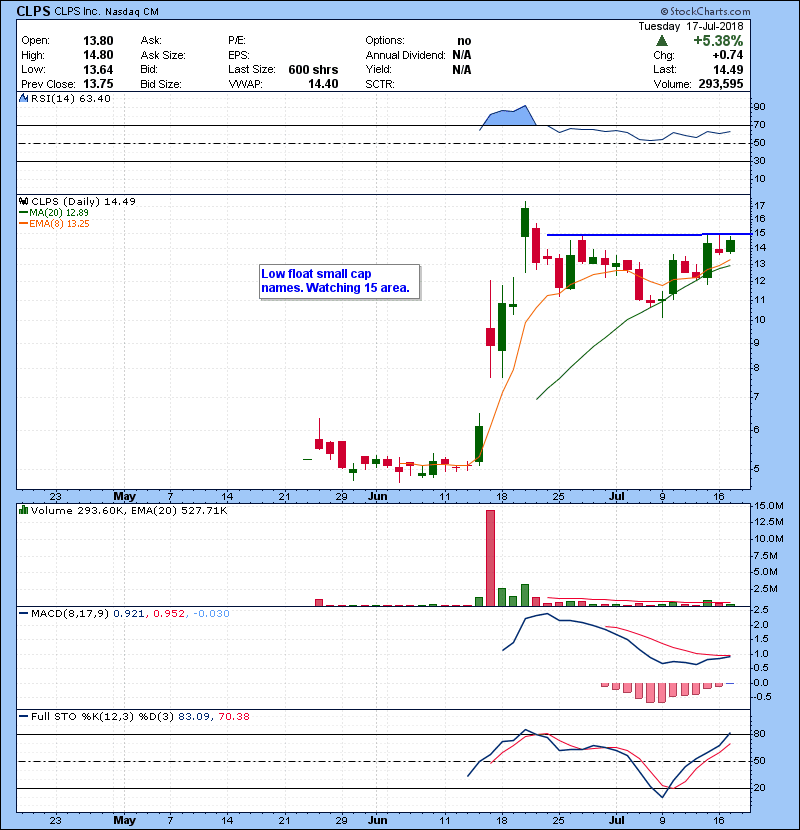Click the 'EMA(8) 13.25' legend text
Viewport: 800px width, 830px height.
tap(59, 223)
